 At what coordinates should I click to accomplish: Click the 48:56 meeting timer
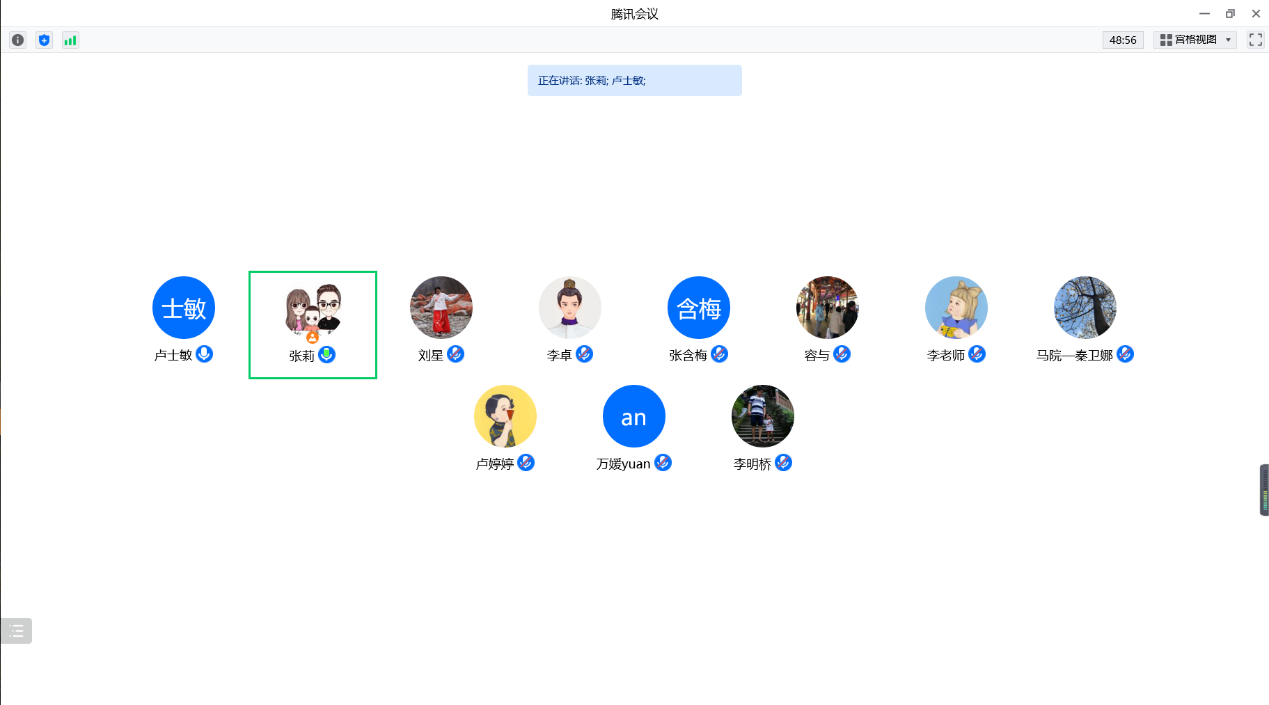(x=1123, y=40)
